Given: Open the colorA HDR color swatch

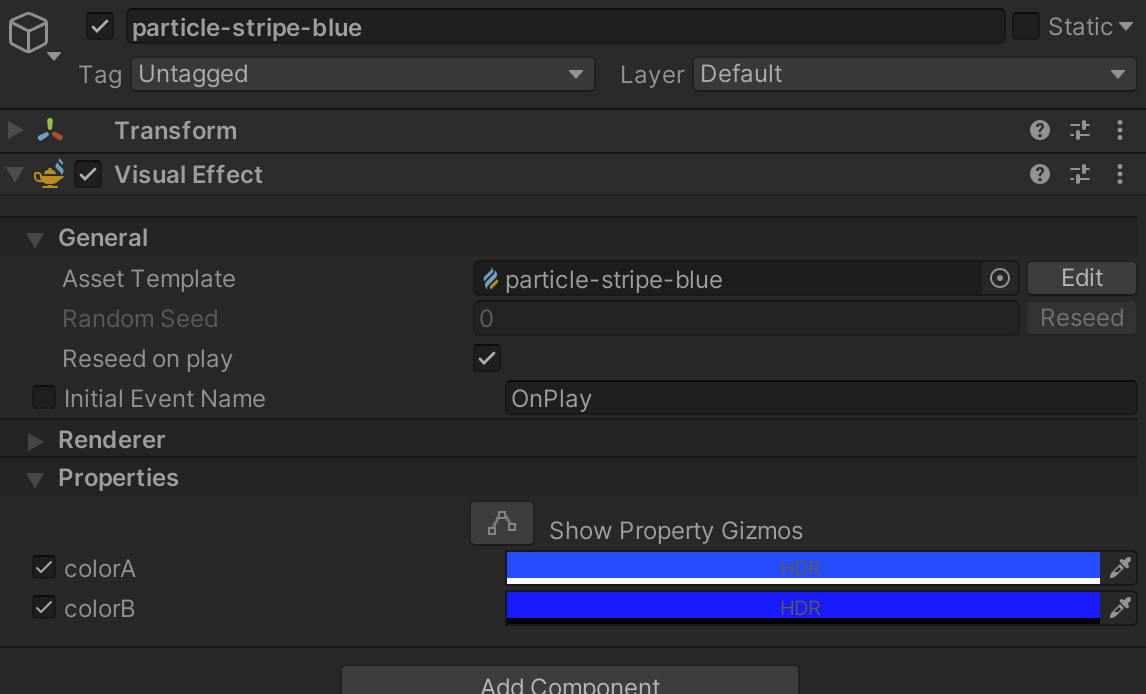Looking at the screenshot, I should (x=800, y=568).
